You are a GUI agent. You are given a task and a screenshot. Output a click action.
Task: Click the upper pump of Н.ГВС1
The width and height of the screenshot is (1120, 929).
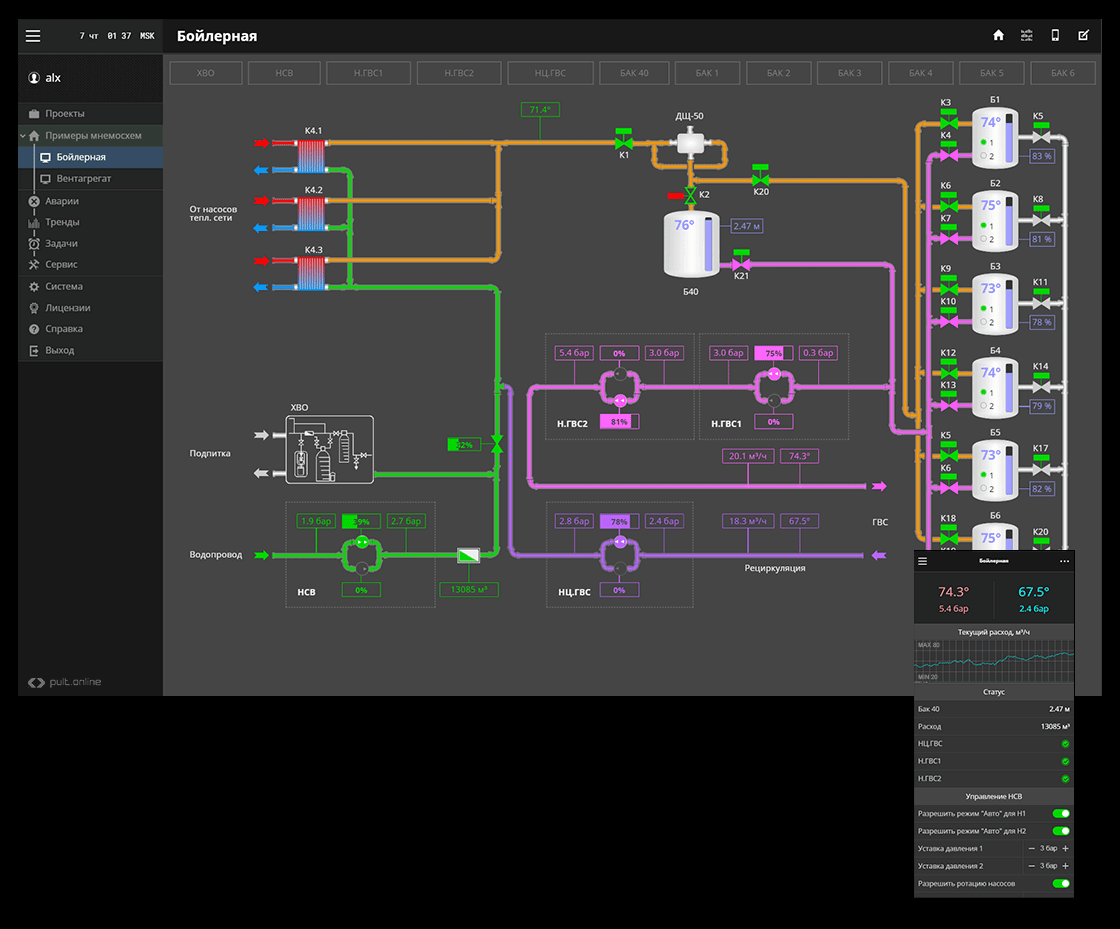774,373
